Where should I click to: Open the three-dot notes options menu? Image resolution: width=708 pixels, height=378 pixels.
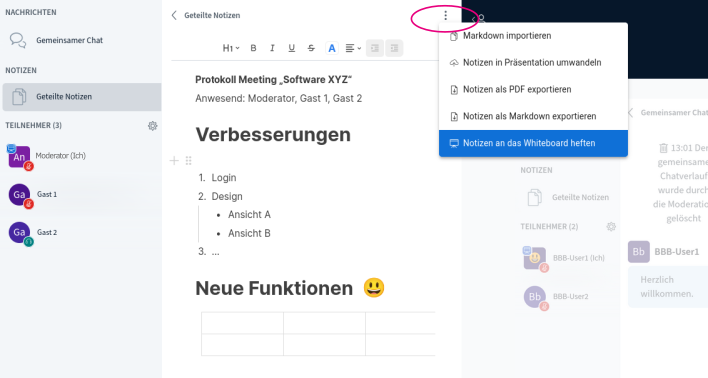click(446, 15)
